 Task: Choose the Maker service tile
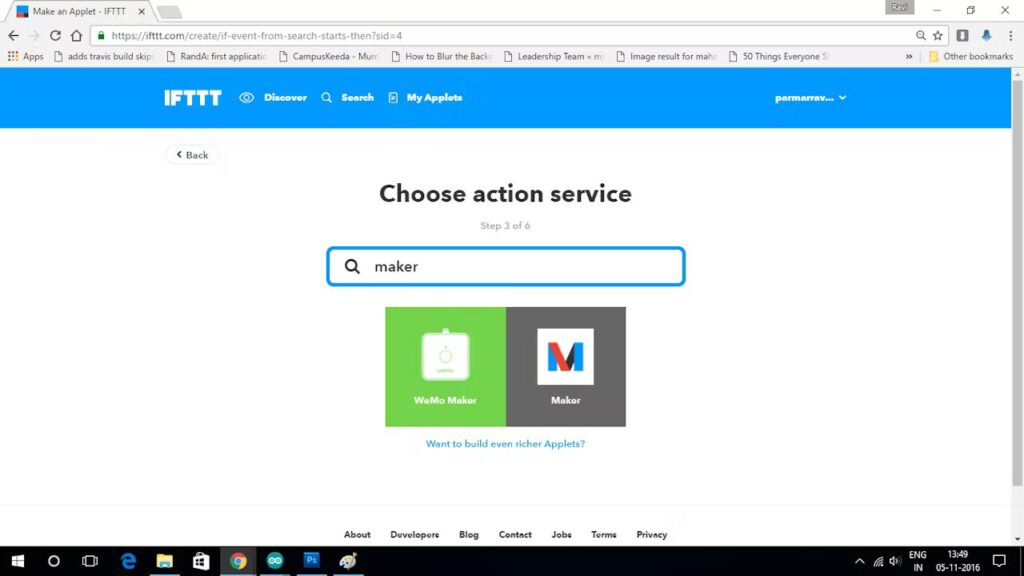click(x=566, y=367)
